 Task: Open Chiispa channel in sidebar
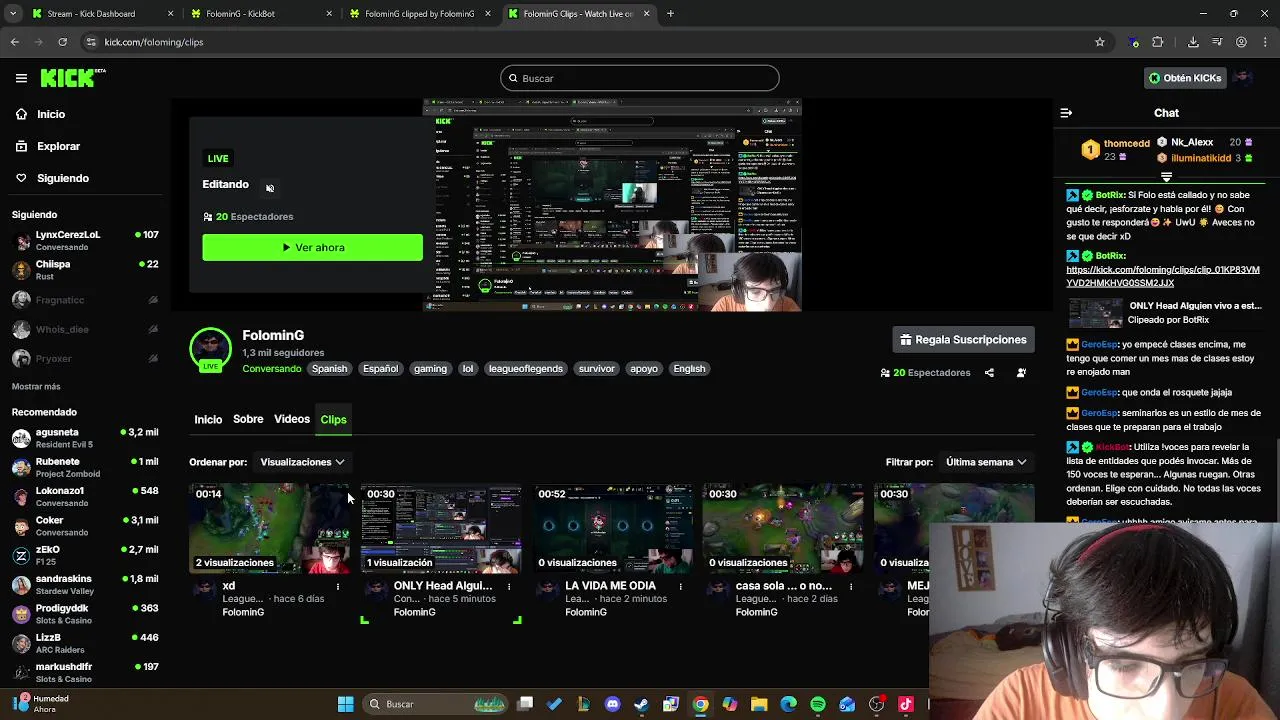coord(85,270)
